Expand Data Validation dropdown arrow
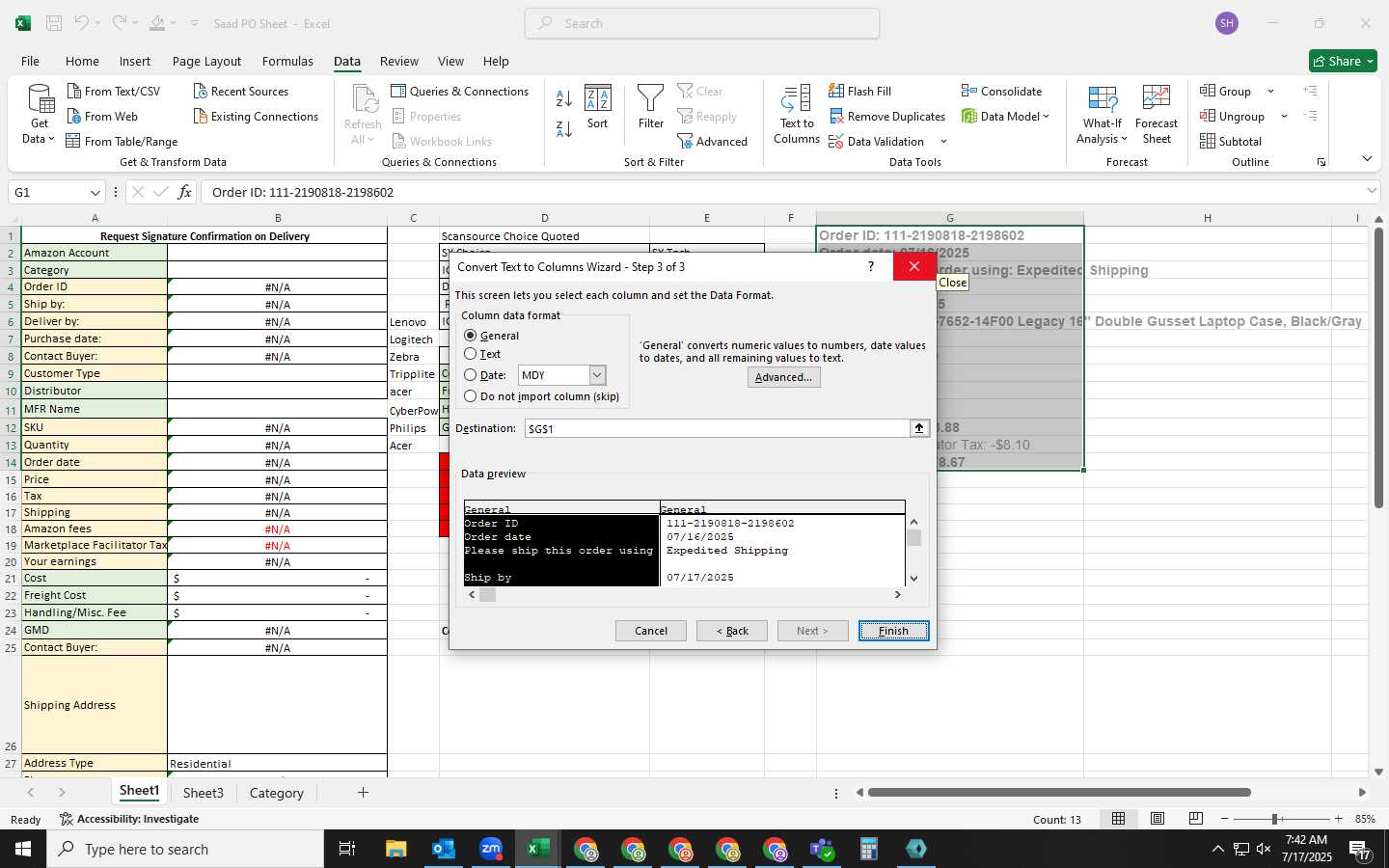Screen dimensions: 1389x868 click(943, 141)
